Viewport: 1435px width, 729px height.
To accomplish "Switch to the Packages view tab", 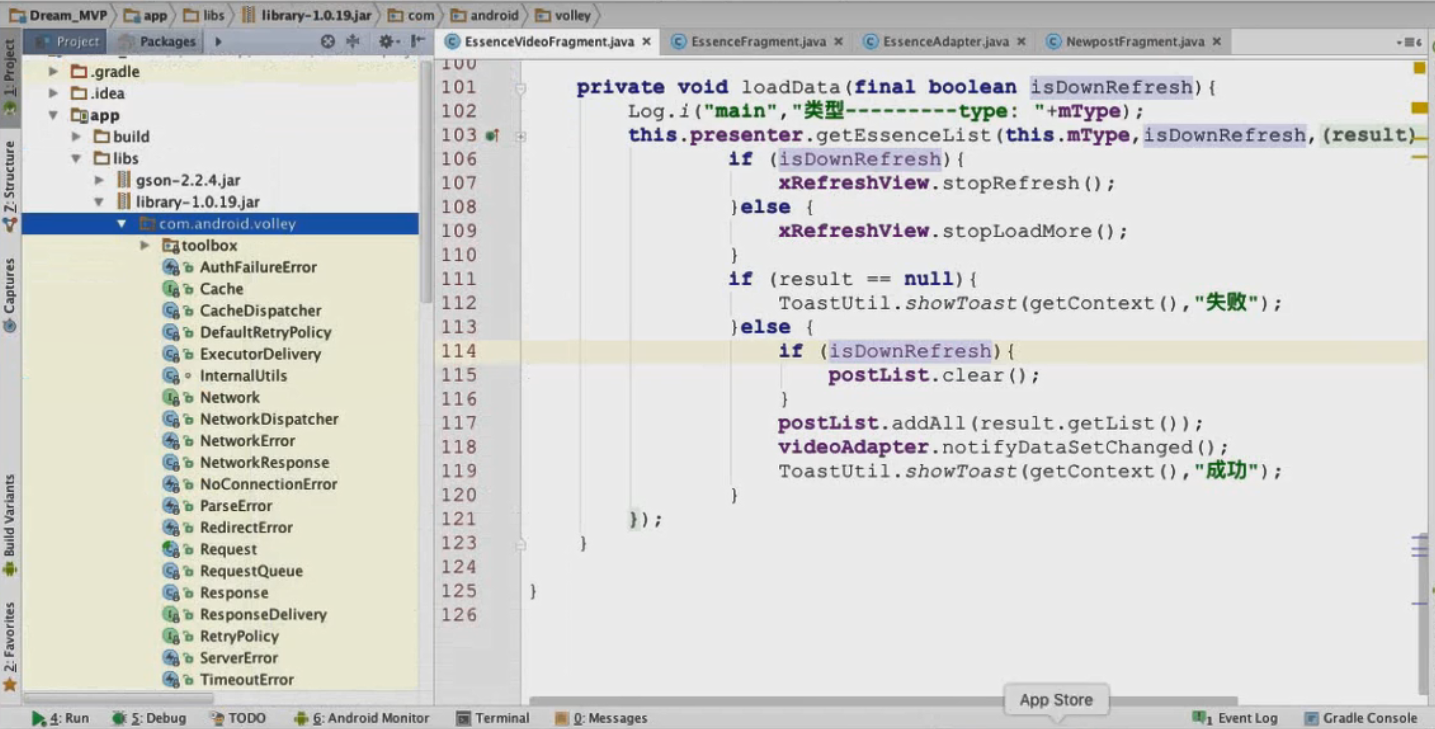I will click(158, 42).
